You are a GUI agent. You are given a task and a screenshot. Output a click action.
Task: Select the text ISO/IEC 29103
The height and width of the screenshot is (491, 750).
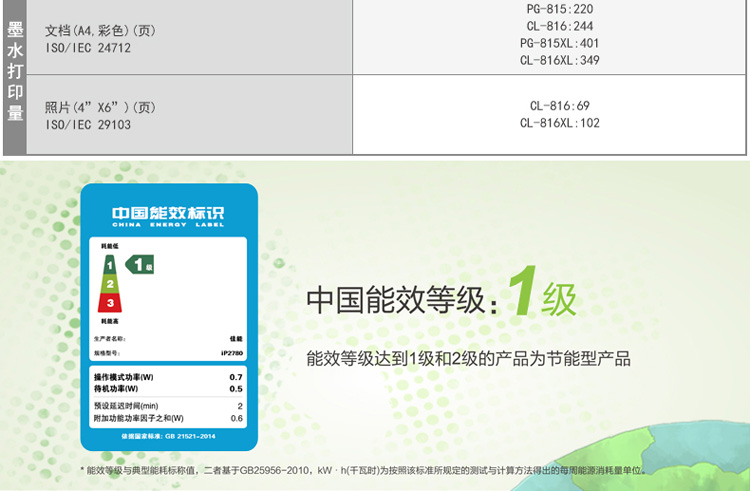pos(88,125)
